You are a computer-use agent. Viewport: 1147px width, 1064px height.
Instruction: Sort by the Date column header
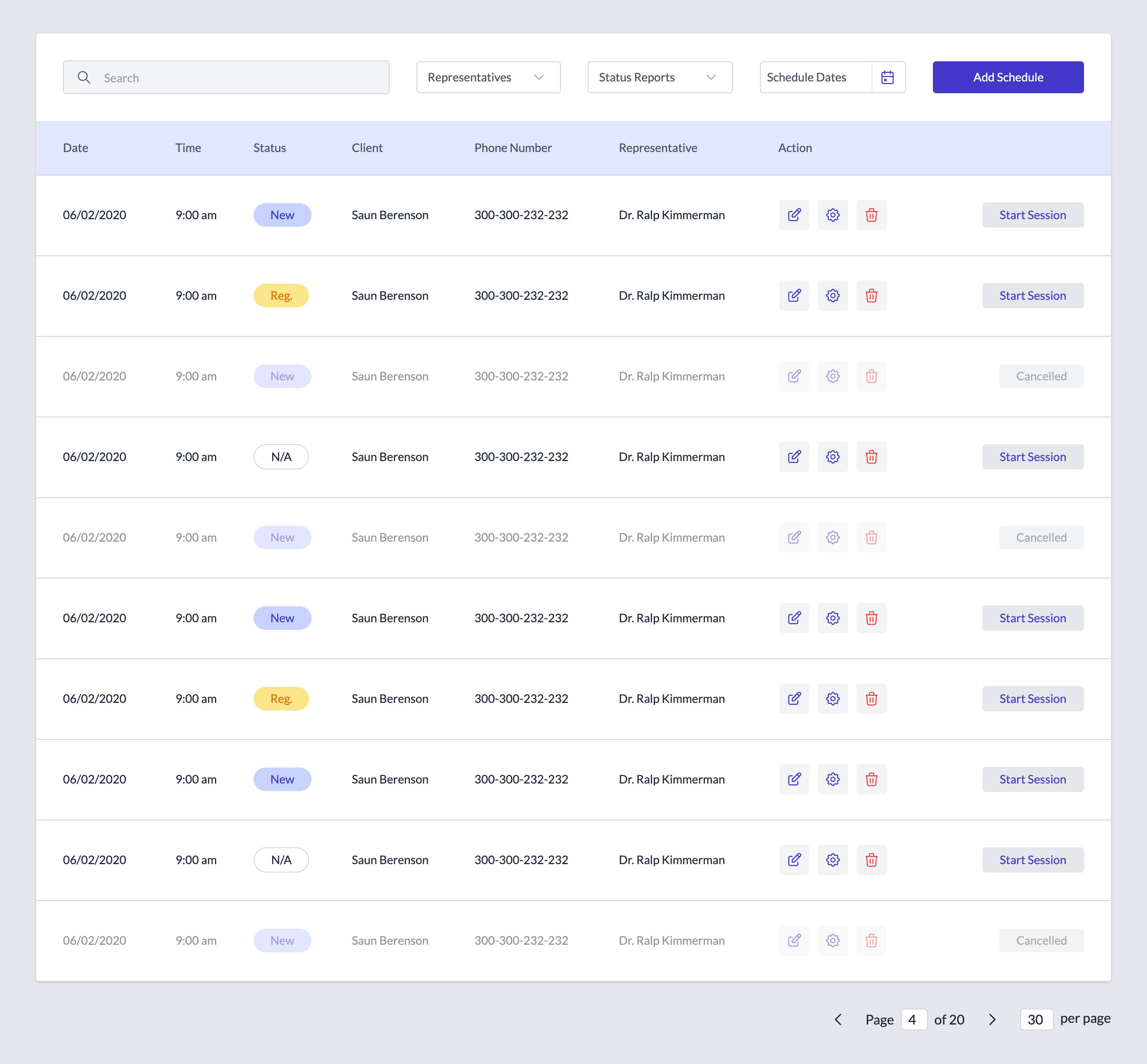point(76,148)
